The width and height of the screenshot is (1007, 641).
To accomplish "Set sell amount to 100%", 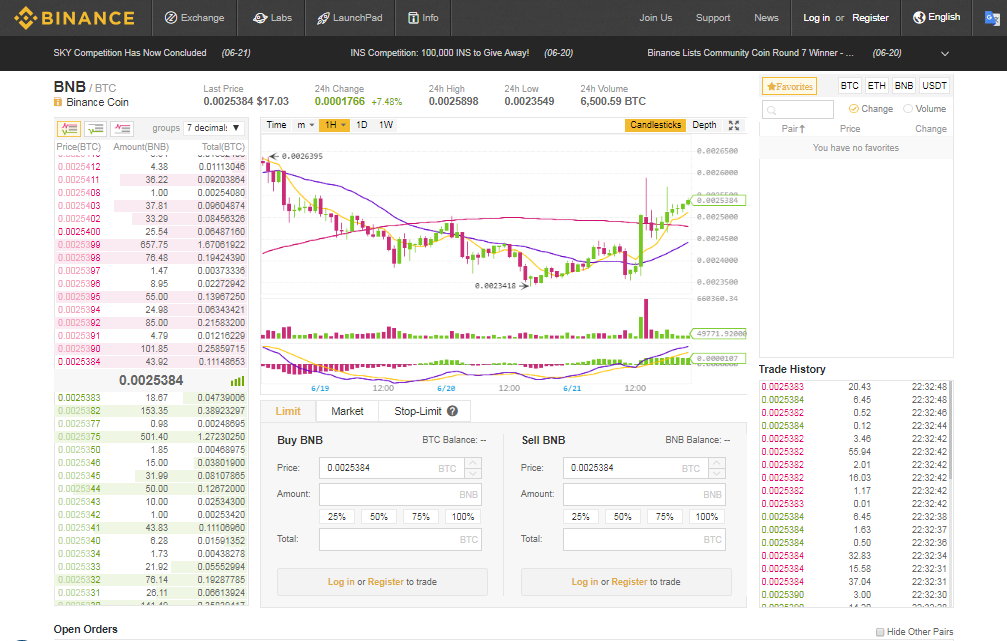I will (x=707, y=516).
